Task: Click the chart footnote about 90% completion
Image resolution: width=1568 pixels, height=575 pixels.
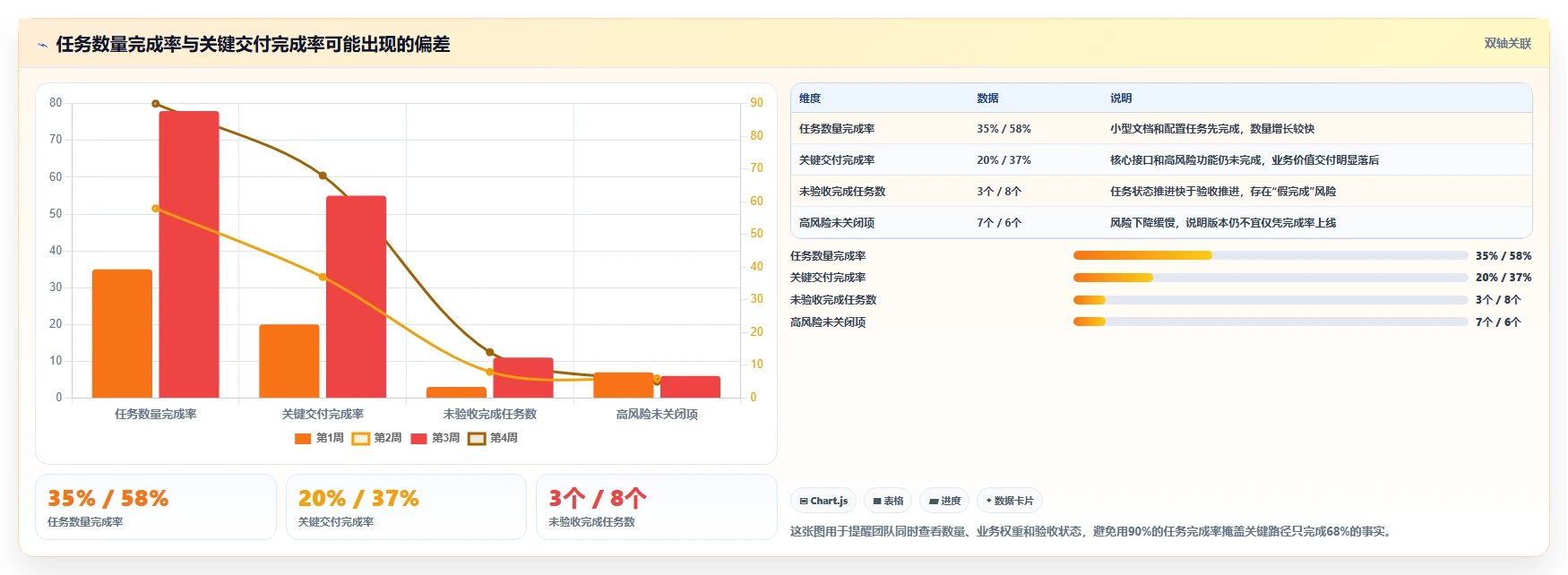Action: tap(1092, 531)
